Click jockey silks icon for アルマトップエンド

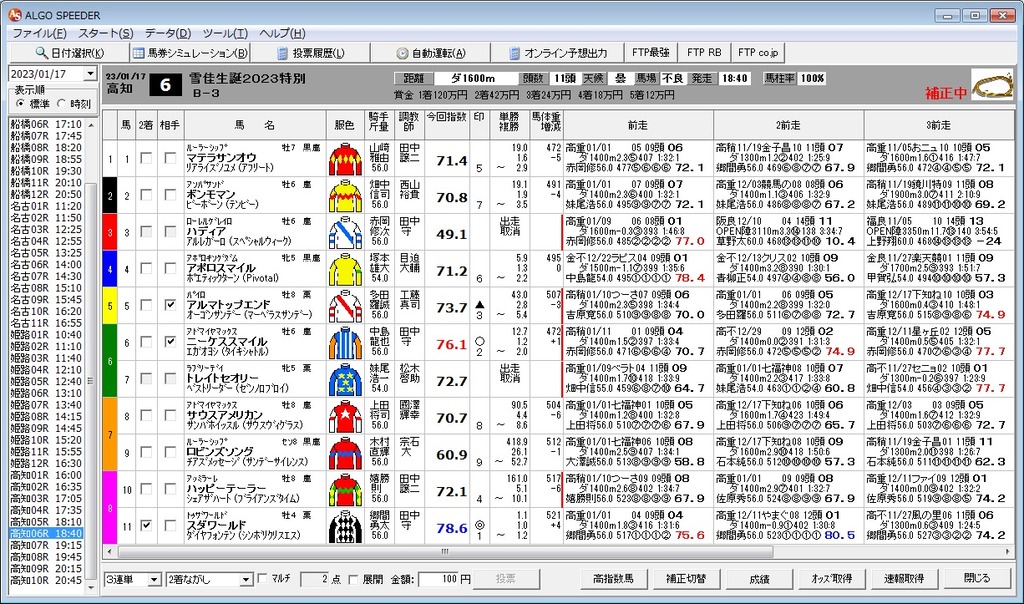(345, 306)
